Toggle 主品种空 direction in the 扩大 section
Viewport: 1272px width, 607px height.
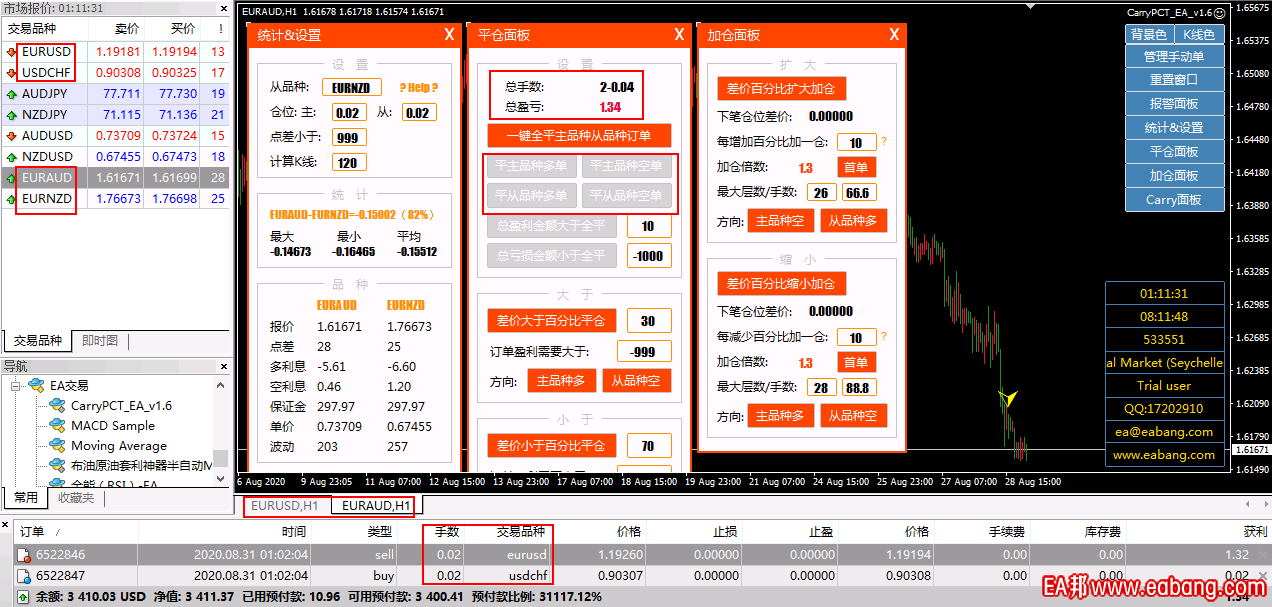click(780, 221)
